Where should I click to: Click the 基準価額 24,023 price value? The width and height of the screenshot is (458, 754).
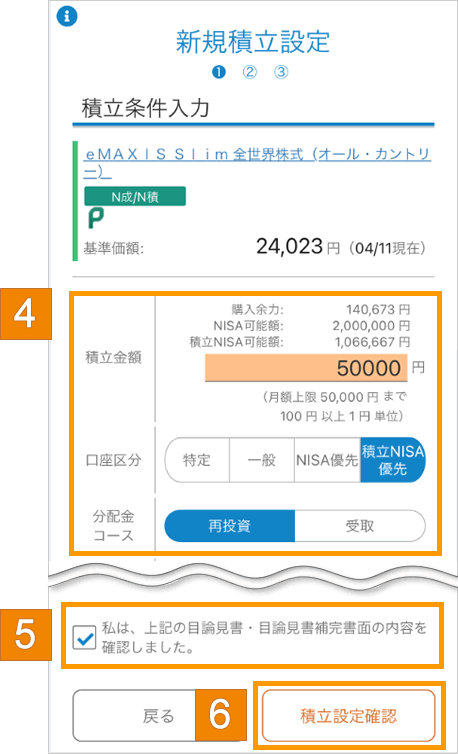coord(288,246)
